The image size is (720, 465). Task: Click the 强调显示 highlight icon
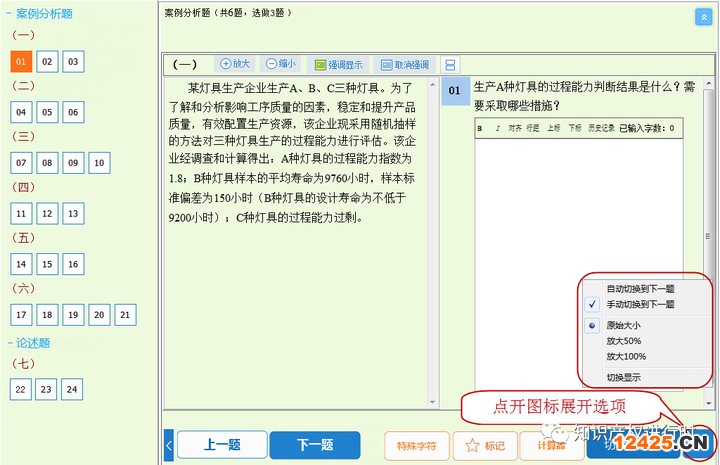point(321,64)
